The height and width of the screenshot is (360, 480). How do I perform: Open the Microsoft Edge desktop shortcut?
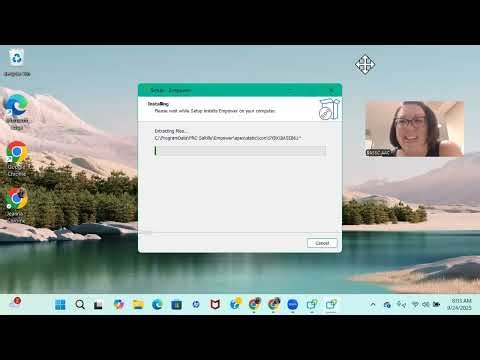[x=16, y=112]
